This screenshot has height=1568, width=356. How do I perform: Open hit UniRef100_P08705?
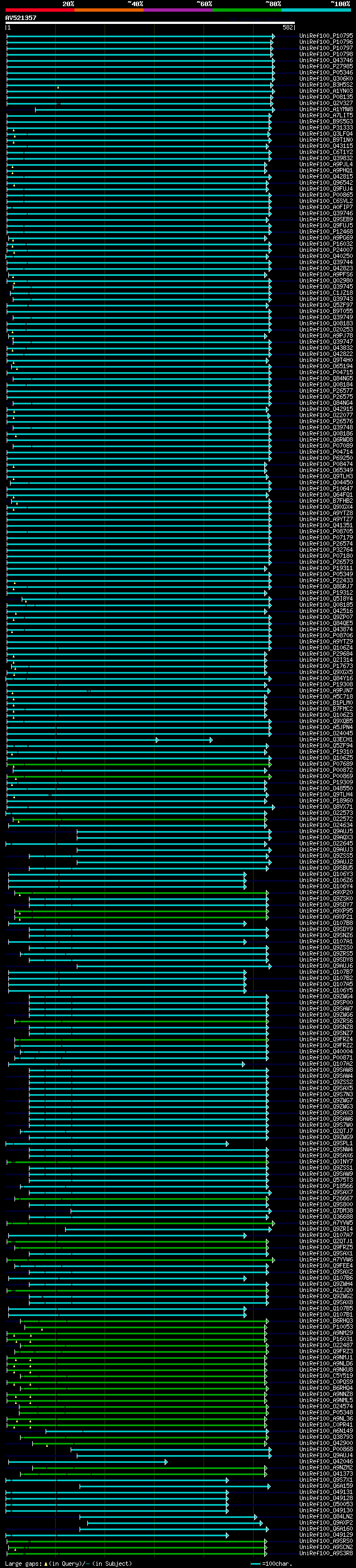[x=326, y=531]
